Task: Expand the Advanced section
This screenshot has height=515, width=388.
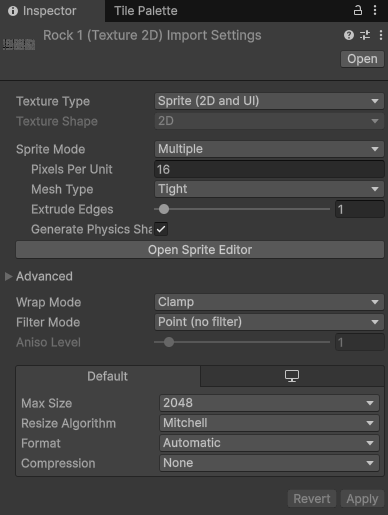Action: click(9, 276)
